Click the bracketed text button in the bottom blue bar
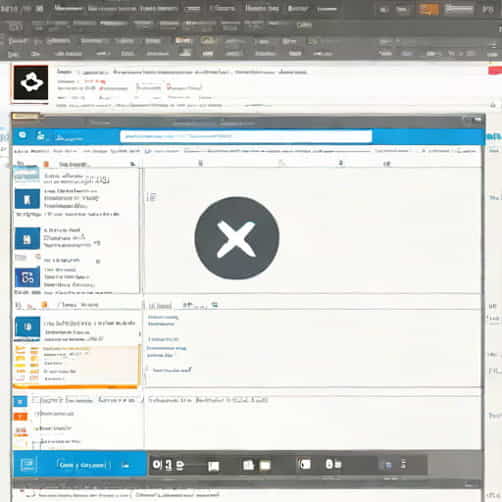This screenshot has width=502, height=502. (84, 465)
